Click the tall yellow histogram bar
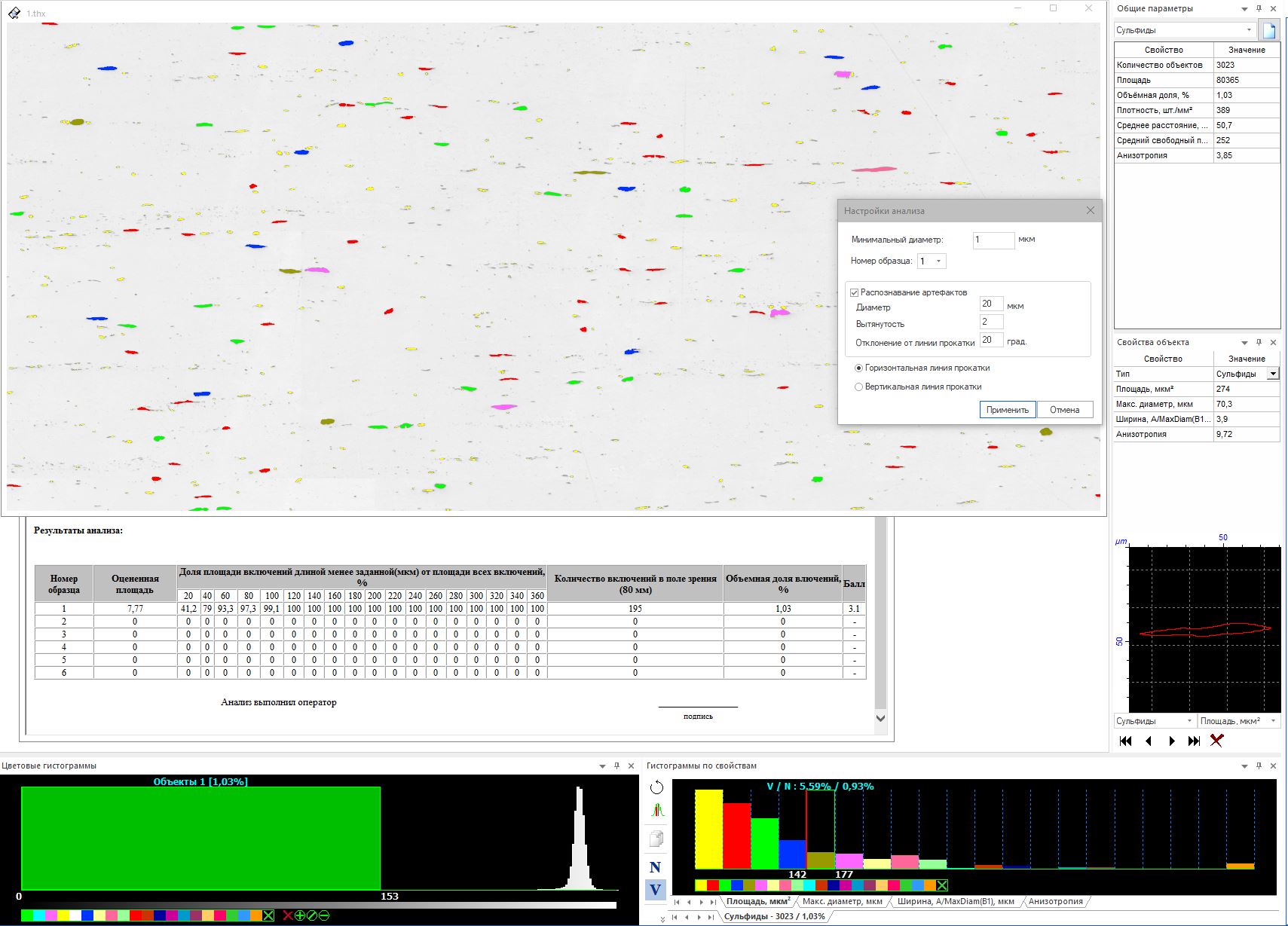This screenshot has width=1288, height=926. point(708,829)
